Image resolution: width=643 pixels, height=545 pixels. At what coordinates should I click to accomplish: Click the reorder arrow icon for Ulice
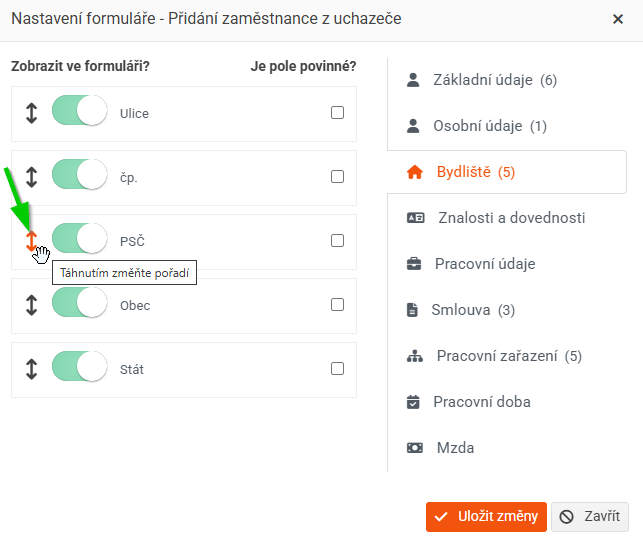(32, 113)
